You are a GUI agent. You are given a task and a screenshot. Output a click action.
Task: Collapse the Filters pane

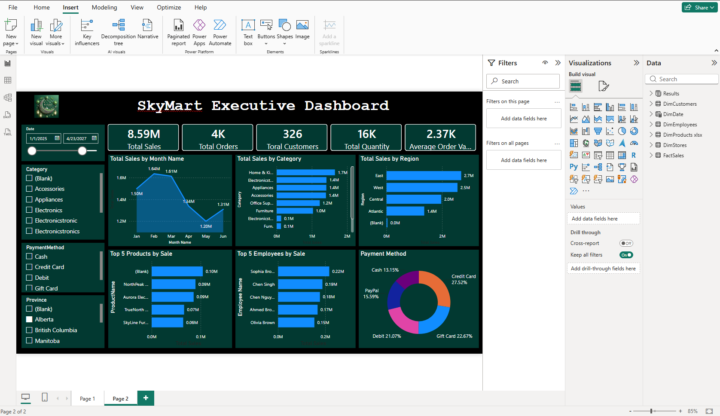[x=558, y=63]
